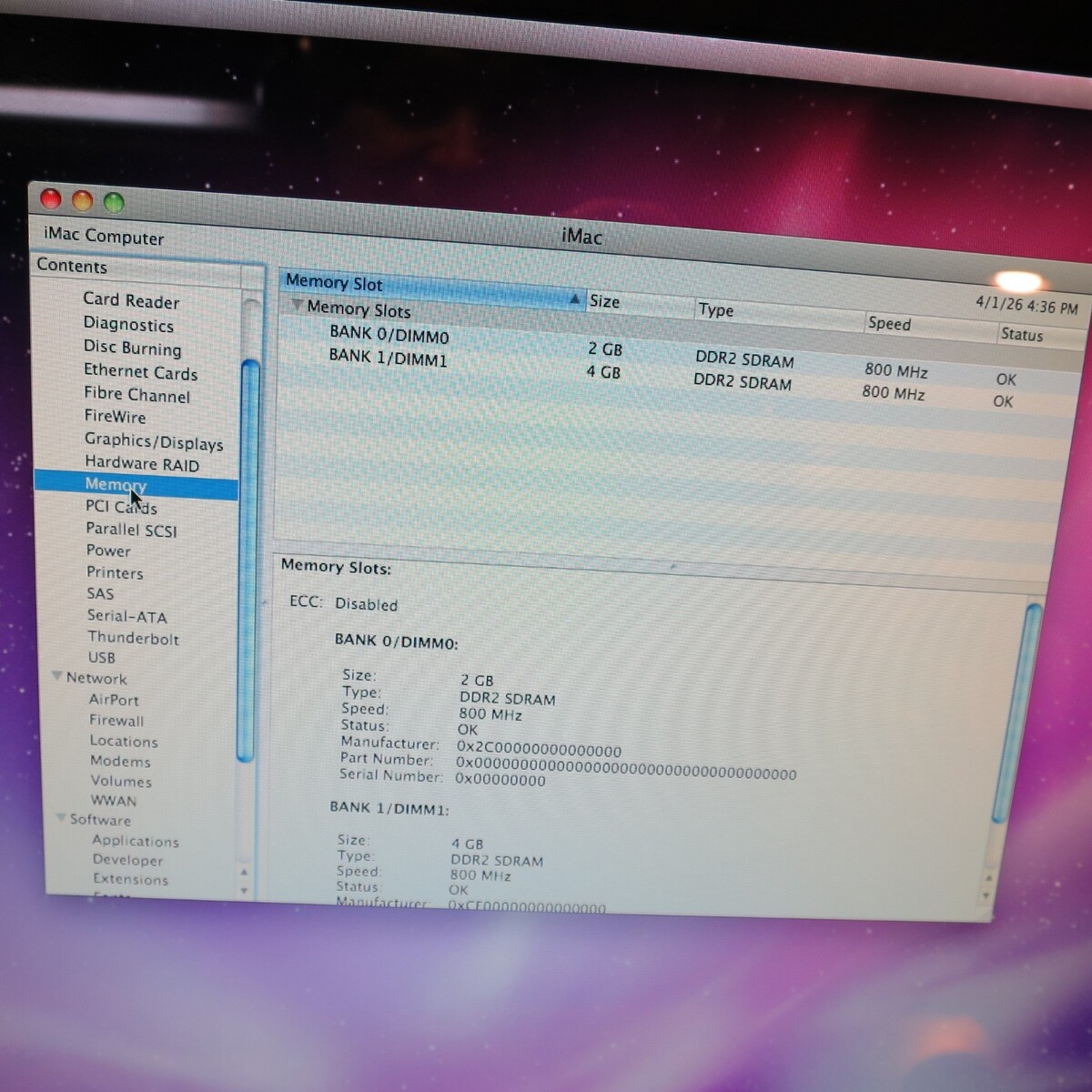Select Graphics/Displays in Contents list
Image resolution: width=1092 pixels, height=1092 pixels.
coord(153,441)
